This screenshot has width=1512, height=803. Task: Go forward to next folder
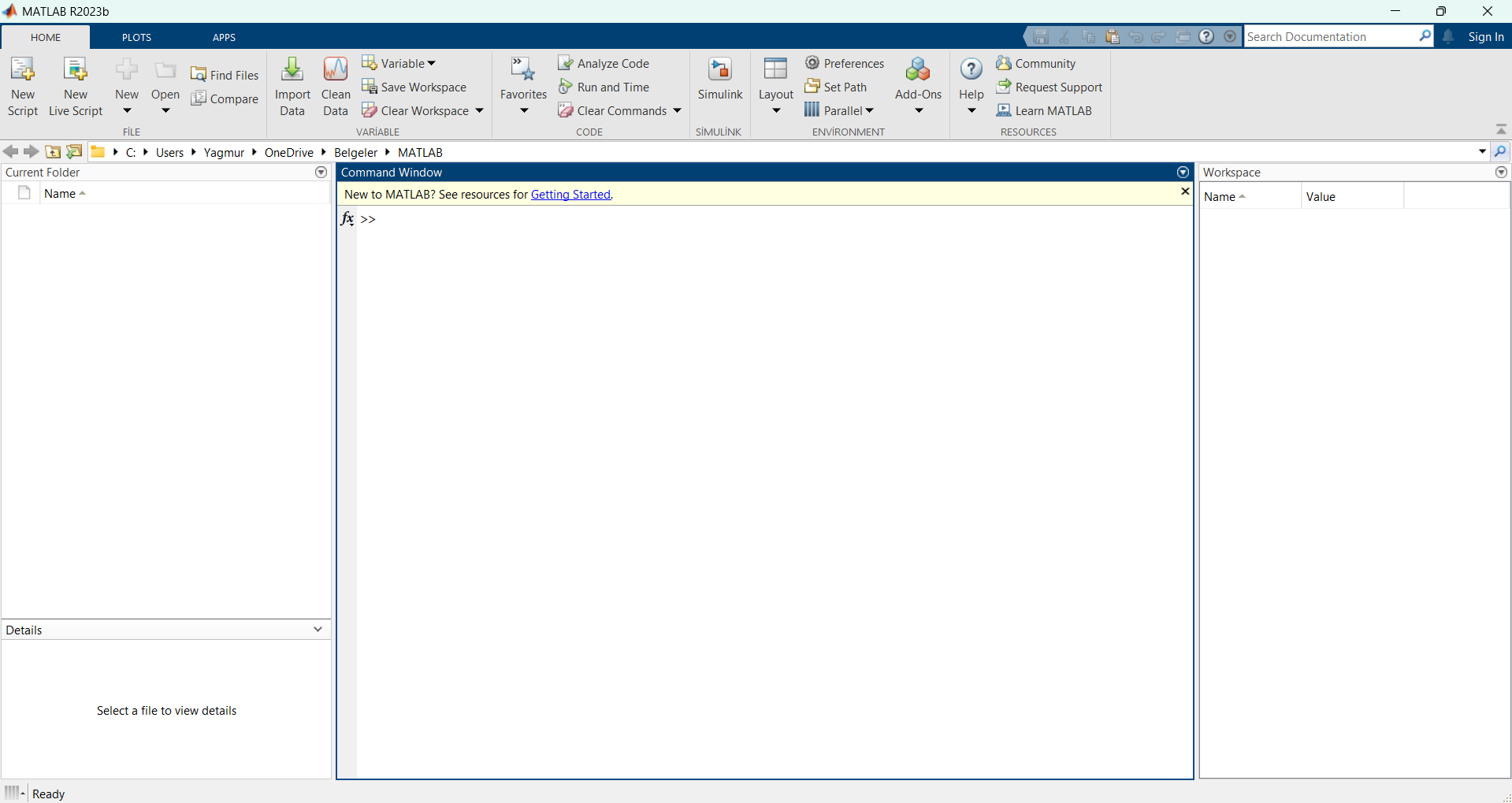click(x=31, y=152)
